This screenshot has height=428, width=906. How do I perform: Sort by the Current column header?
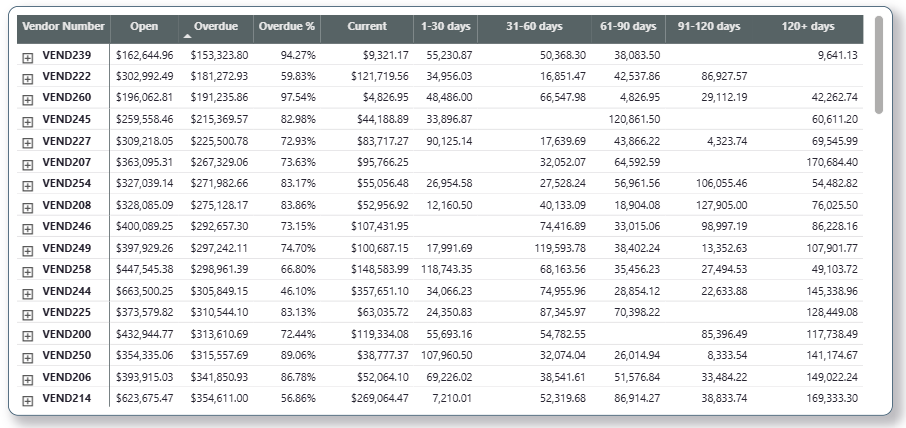pyautogui.click(x=367, y=27)
